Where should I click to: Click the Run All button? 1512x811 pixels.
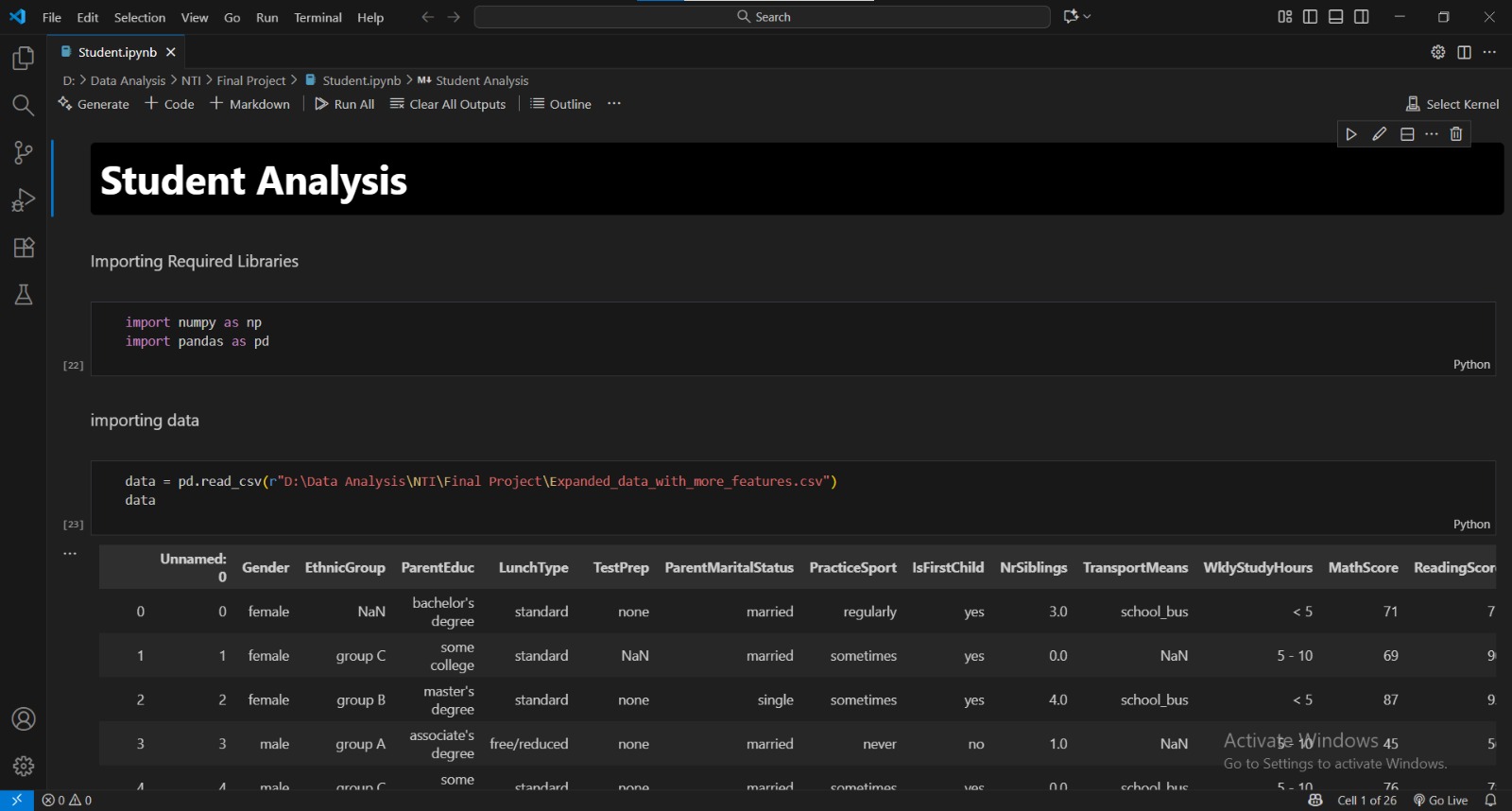coord(345,104)
